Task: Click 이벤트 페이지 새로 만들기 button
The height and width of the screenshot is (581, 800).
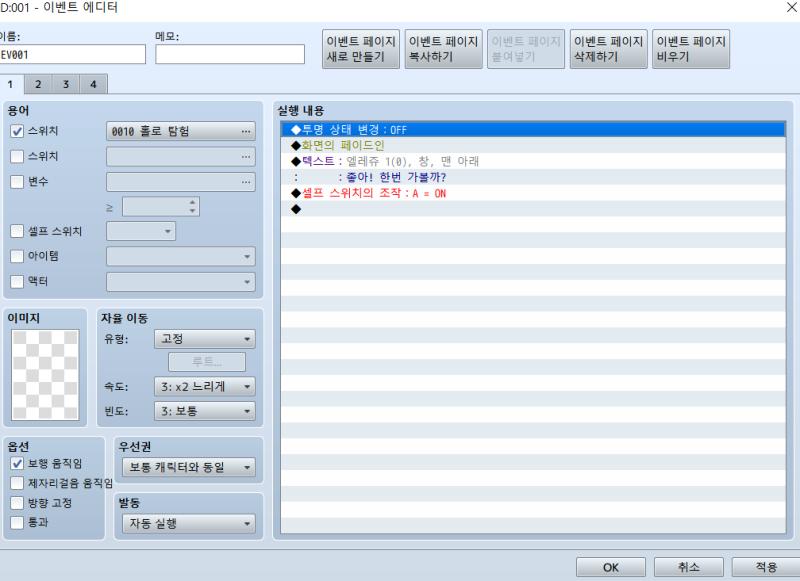Action: (x=361, y=49)
